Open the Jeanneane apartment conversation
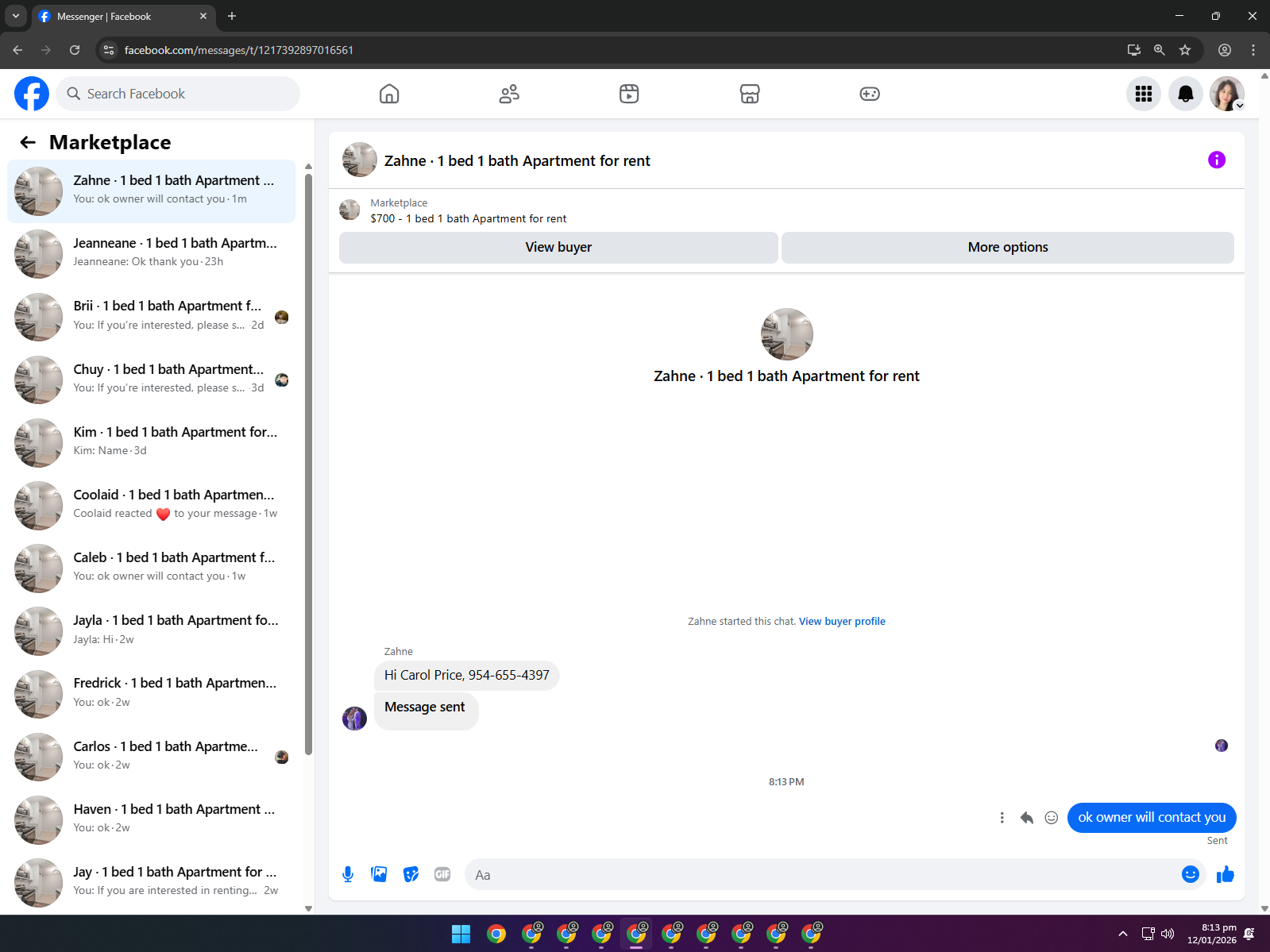The width and height of the screenshot is (1270, 952). pos(151,254)
